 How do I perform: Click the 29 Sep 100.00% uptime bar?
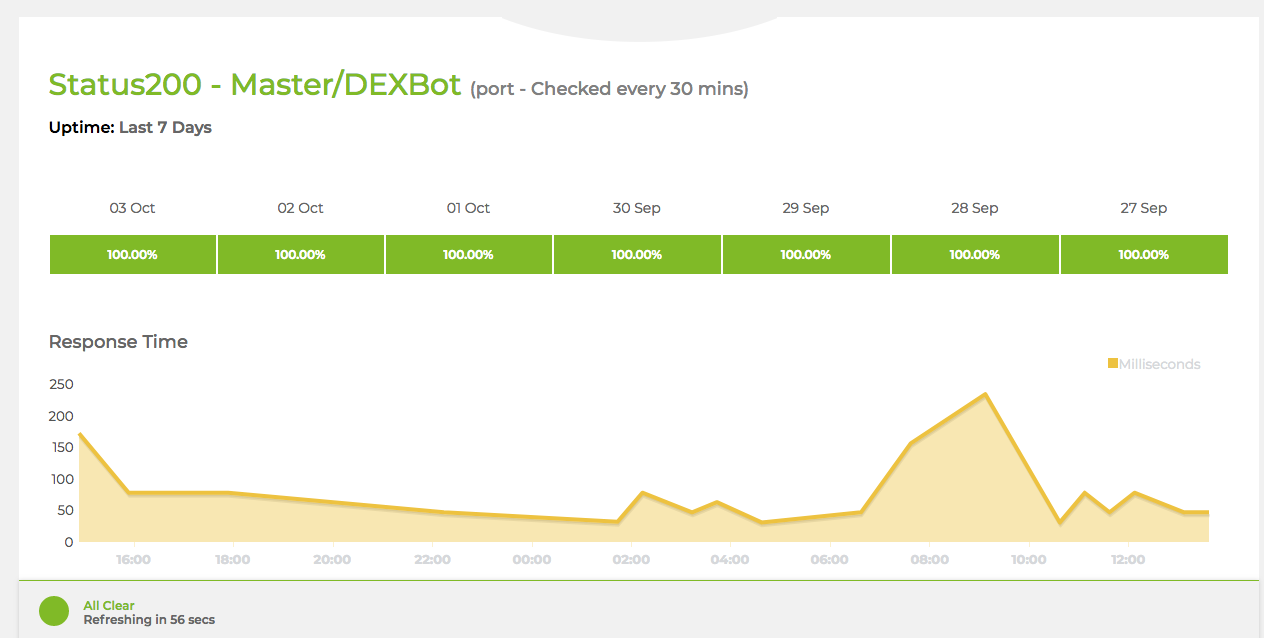tap(806, 254)
